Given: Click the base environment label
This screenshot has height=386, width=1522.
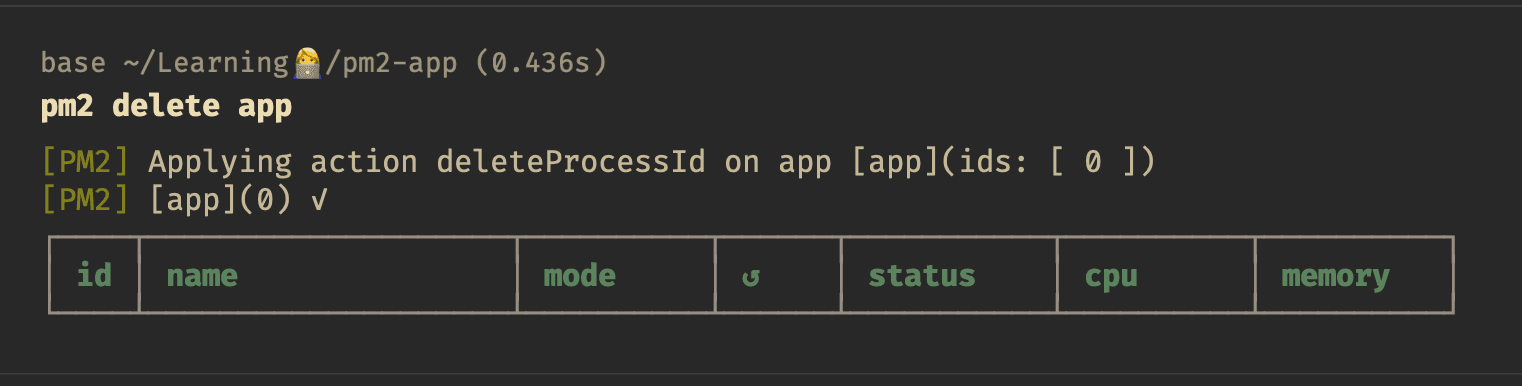Looking at the screenshot, I should (73, 64).
